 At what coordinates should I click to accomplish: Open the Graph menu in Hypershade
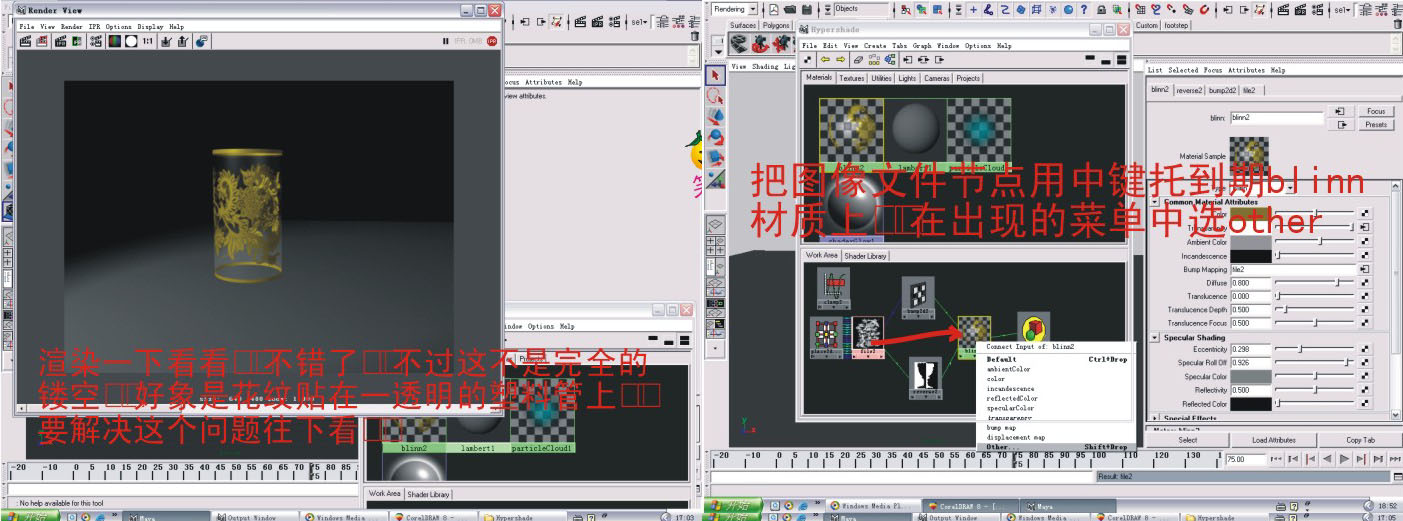pyautogui.click(x=922, y=46)
